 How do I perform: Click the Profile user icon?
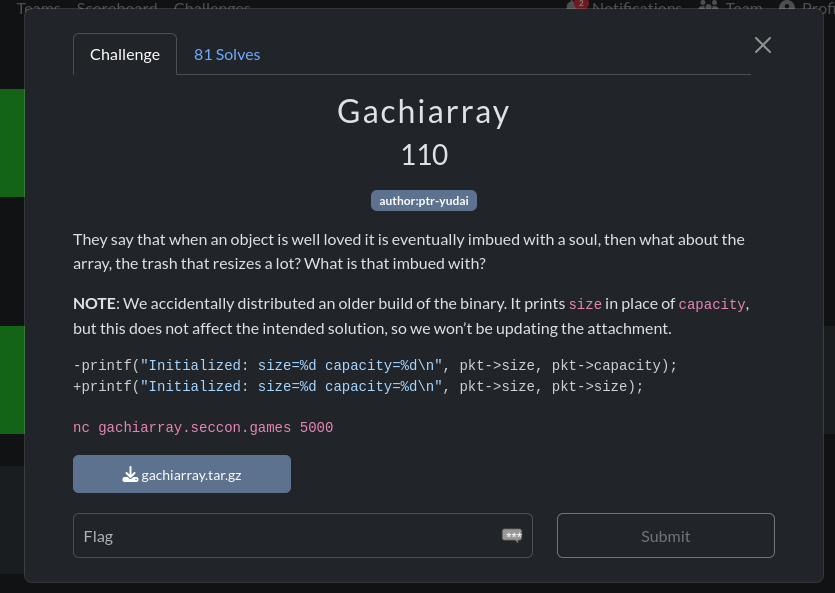coord(787,8)
